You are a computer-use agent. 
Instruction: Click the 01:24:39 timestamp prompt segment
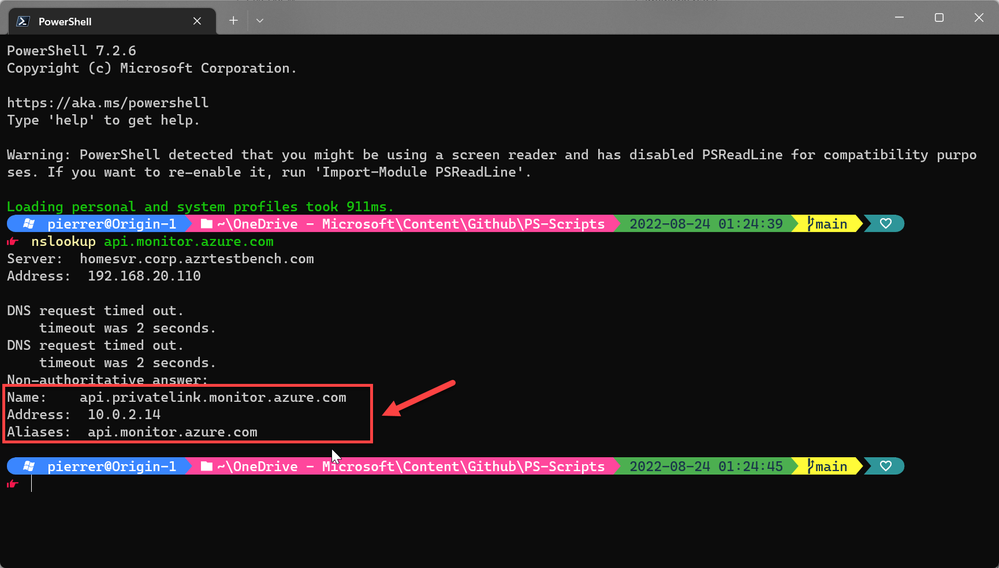[x=706, y=224]
